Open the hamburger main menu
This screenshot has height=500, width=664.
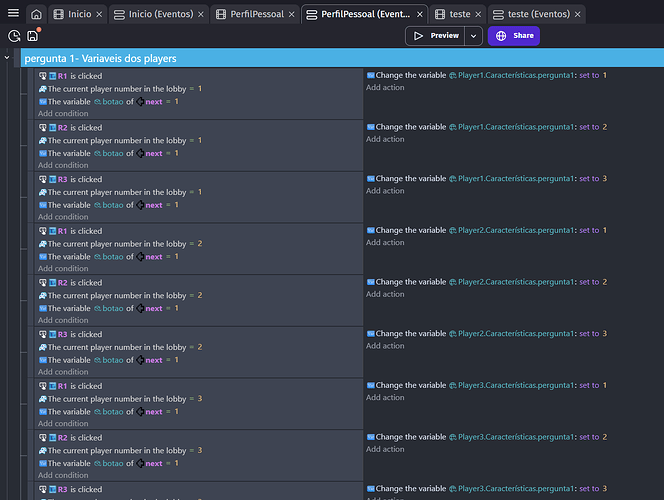(13, 14)
